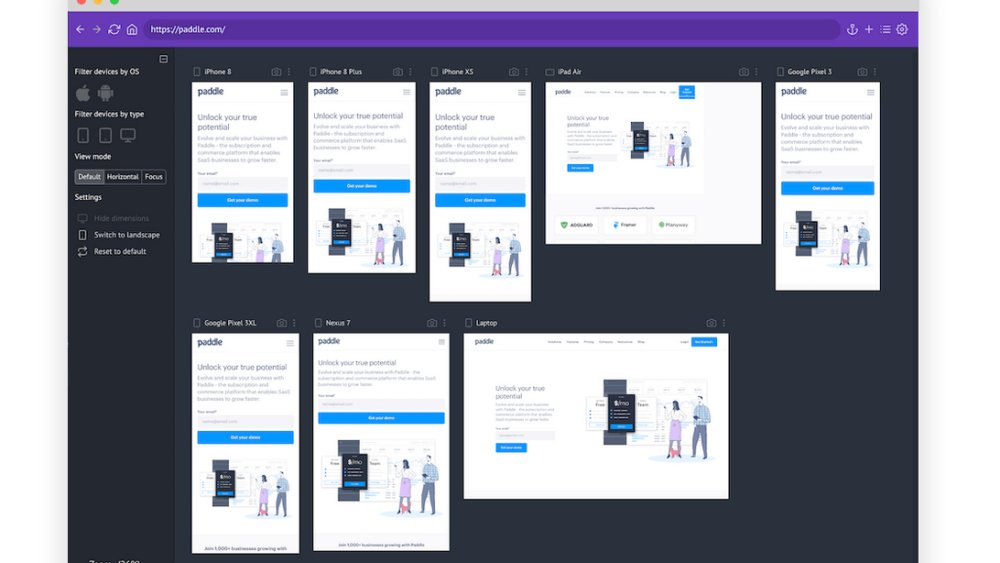Open hamburger menu in Google Pixel 3 preview

871,92
